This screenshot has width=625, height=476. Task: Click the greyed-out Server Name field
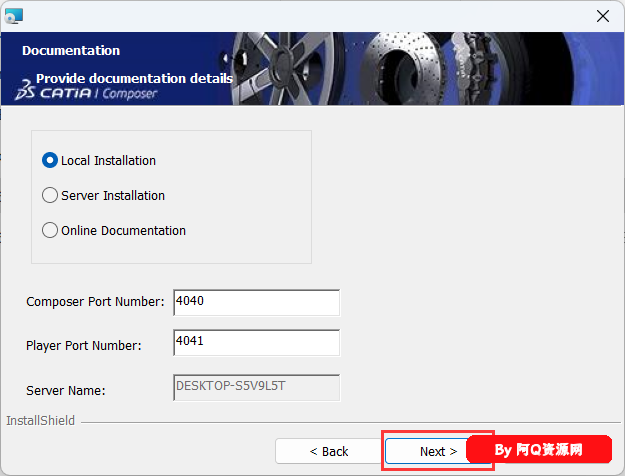pos(256,387)
